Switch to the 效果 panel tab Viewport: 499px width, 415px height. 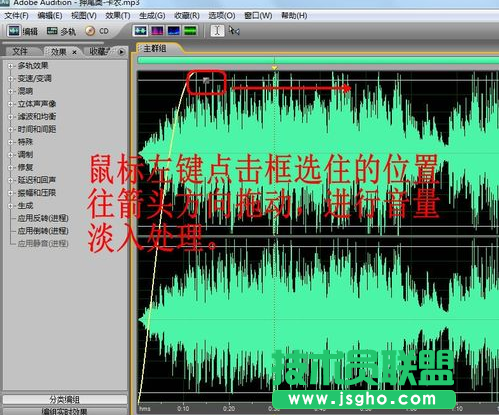[58, 52]
